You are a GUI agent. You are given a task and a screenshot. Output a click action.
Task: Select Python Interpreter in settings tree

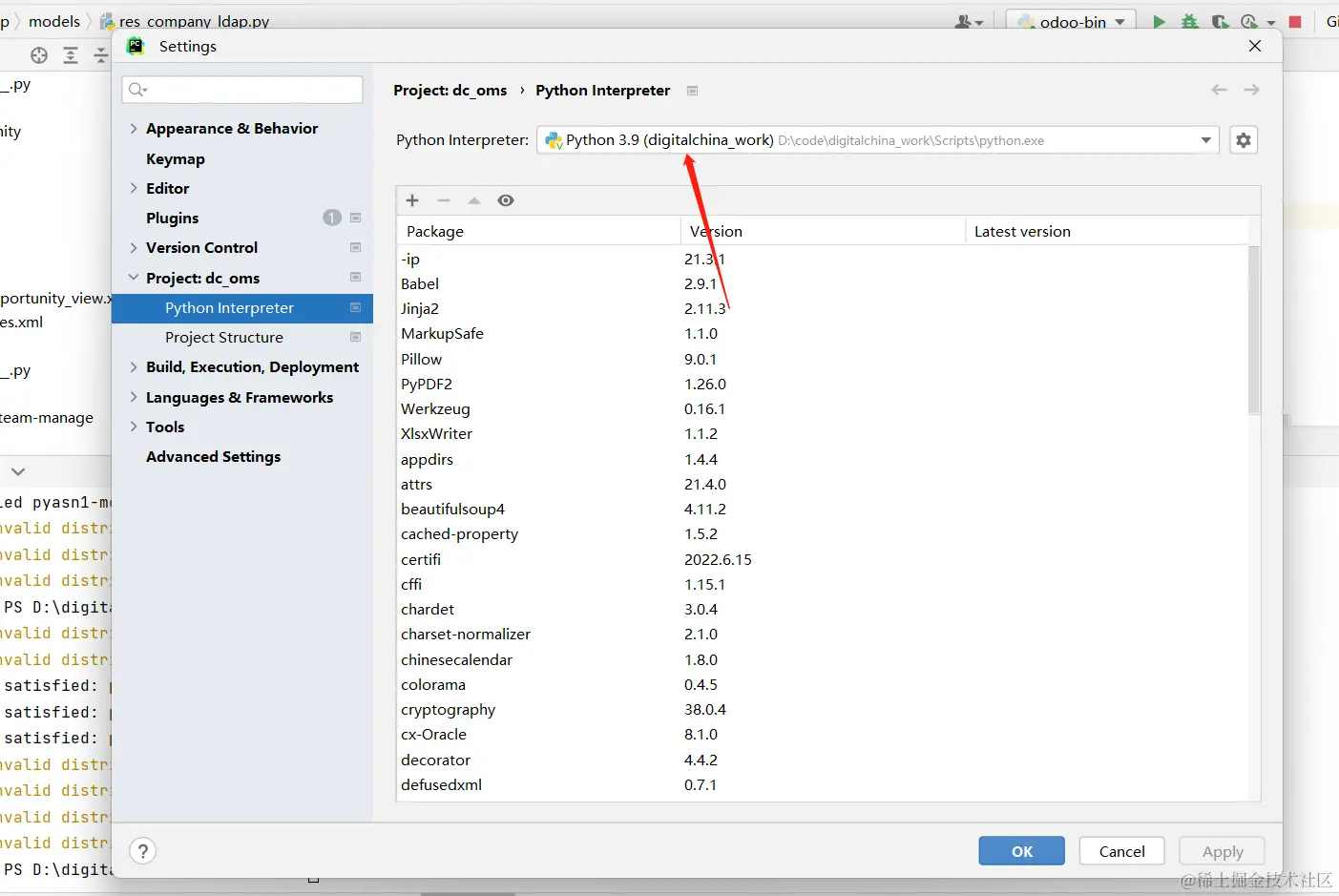[x=242, y=307]
